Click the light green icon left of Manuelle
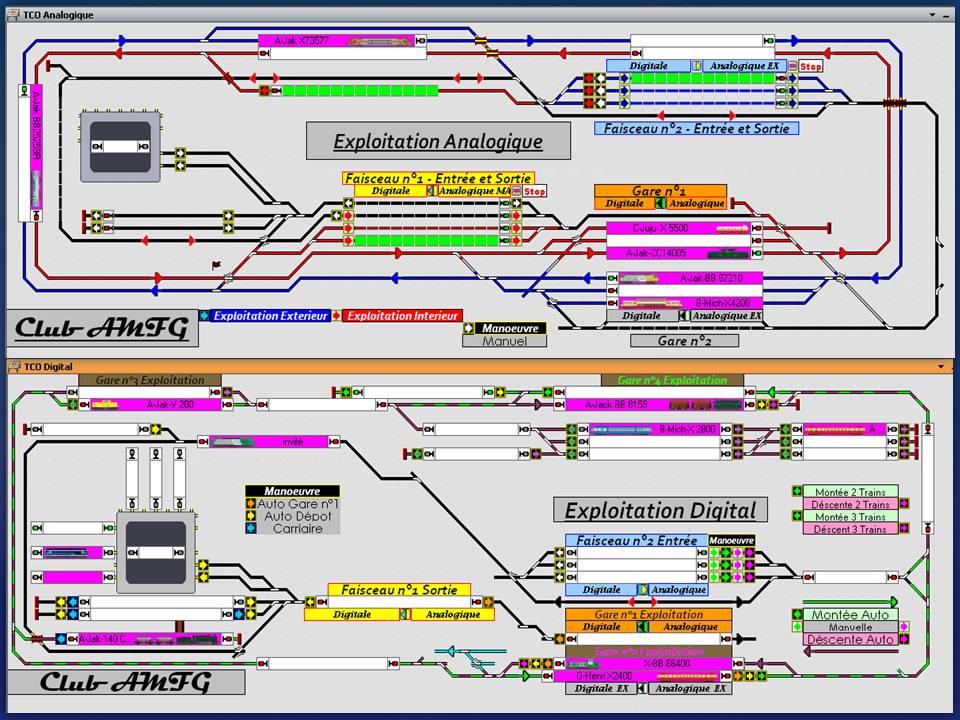960x720 pixels. pyautogui.click(x=797, y=627)
